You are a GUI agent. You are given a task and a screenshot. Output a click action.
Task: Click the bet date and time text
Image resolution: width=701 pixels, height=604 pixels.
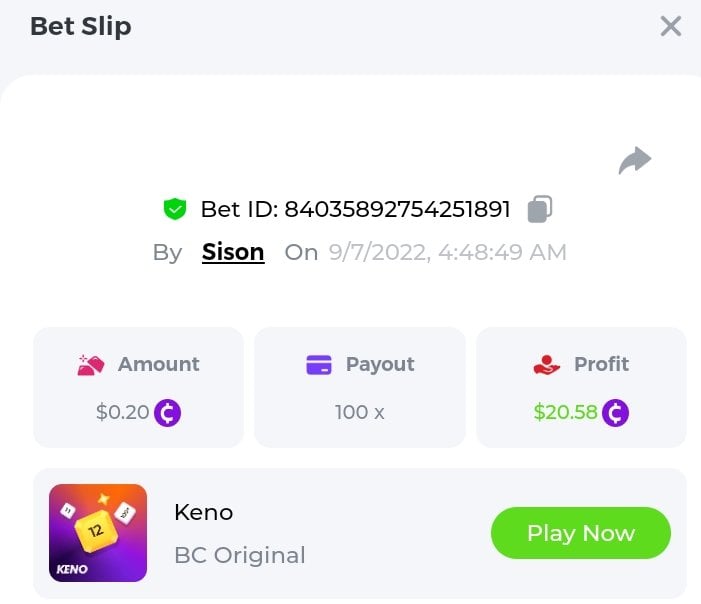coord(447,252)
